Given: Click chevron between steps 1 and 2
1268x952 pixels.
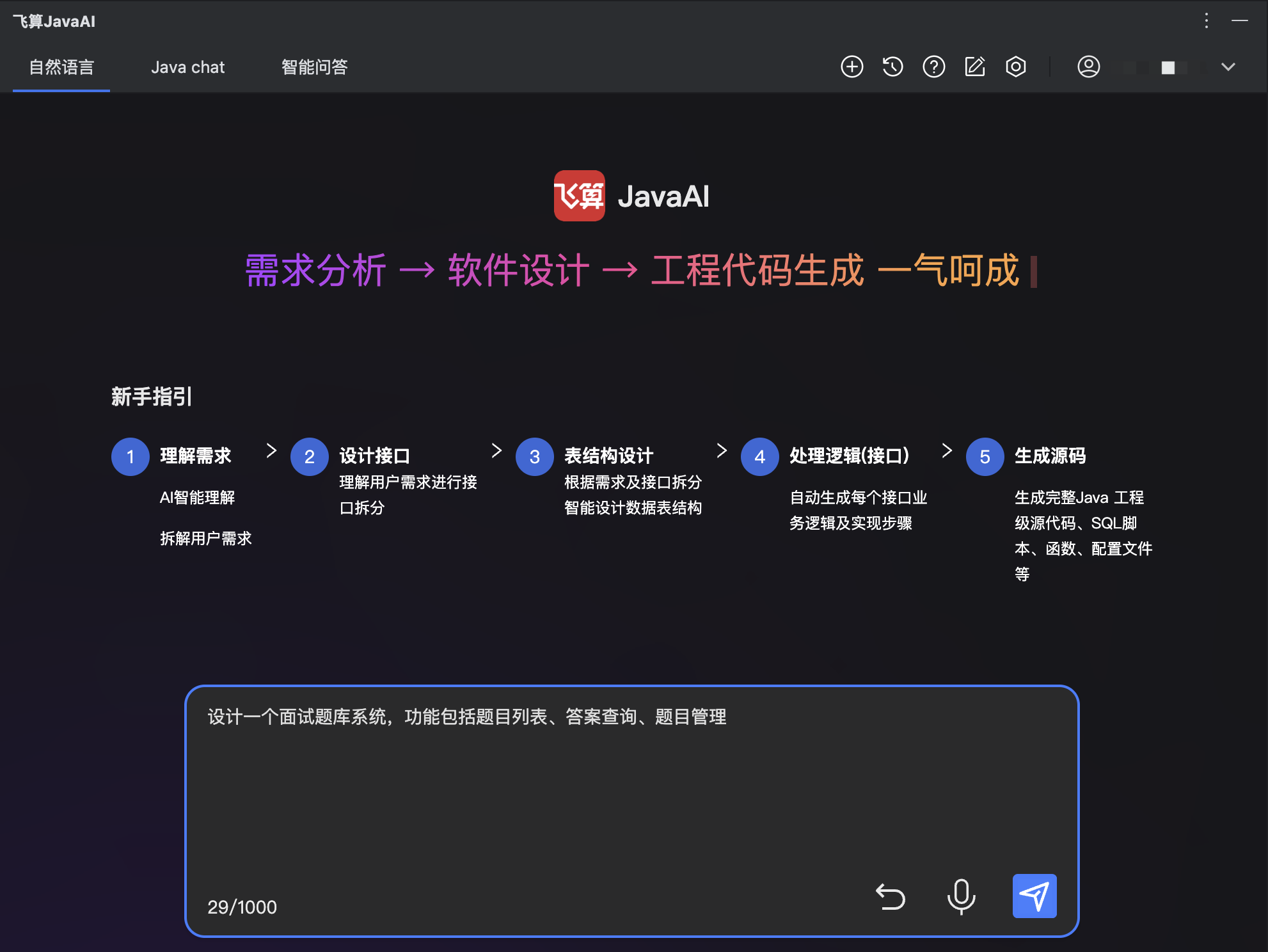Looking at the screenshot, I should click(x=271, y=450).
